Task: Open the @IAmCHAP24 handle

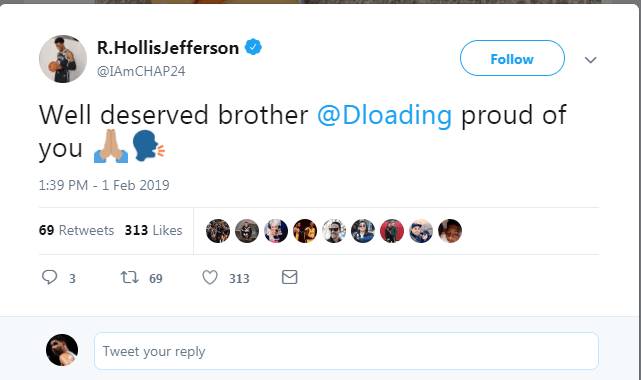Action: 141,71
